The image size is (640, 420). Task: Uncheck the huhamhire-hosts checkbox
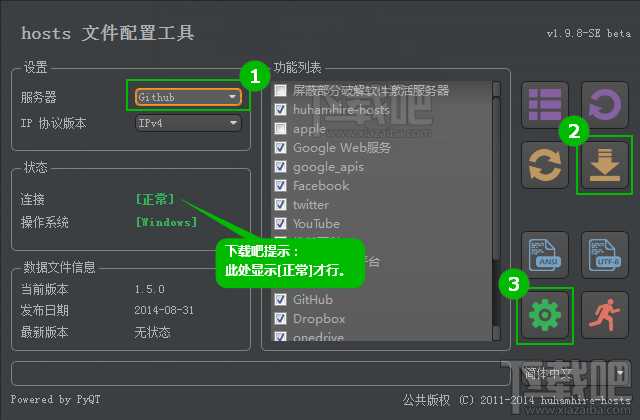281,110
